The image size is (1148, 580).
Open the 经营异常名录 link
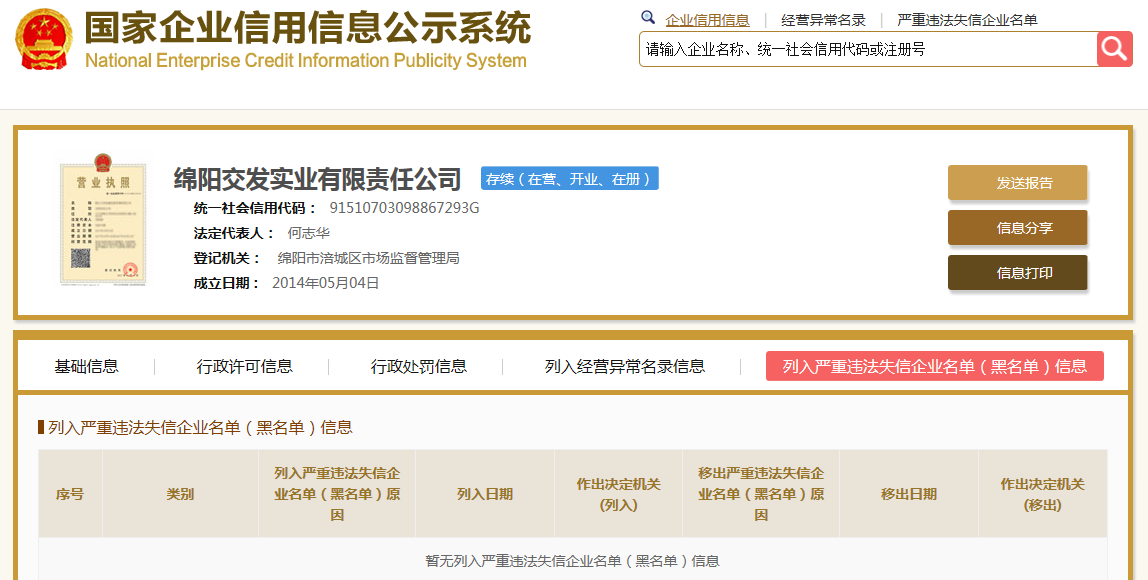coord(824,21)
